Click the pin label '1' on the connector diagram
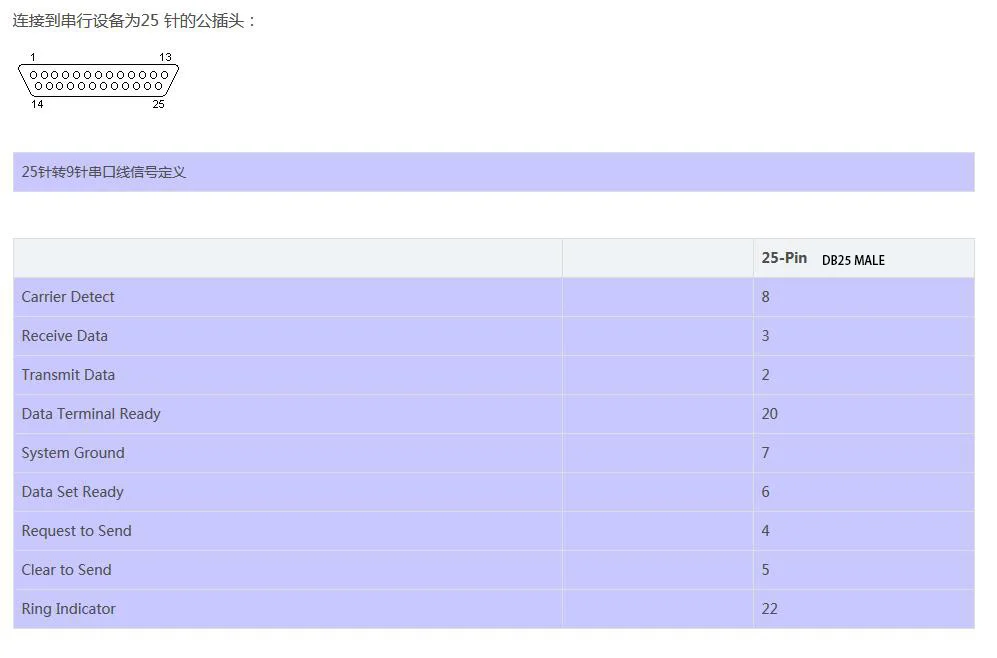This screenshot has width=997, height=658. click(x=33, y=57)
